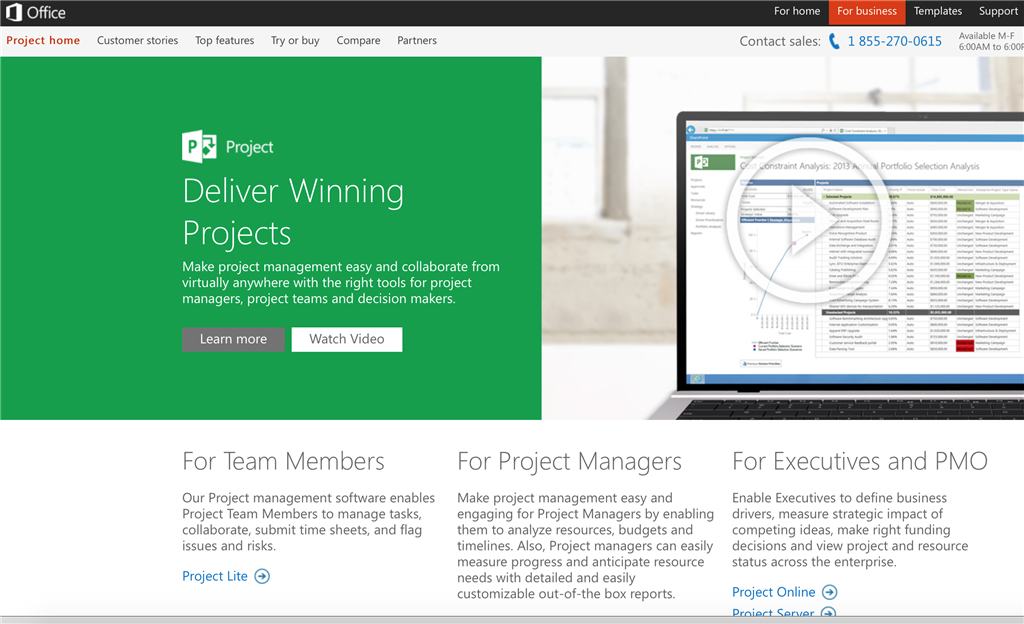Click the Office logo icon
The height and width of the screenshot is (624, 1024).
pos(14,12)
